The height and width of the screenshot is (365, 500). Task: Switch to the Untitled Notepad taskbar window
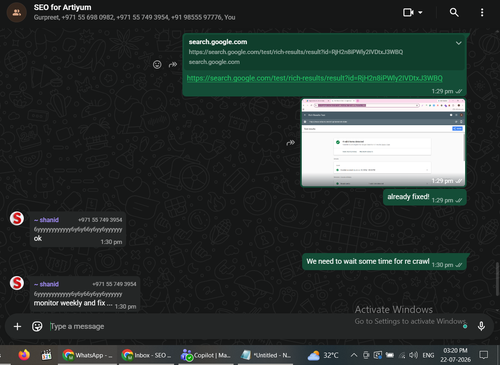pos(266,355)
